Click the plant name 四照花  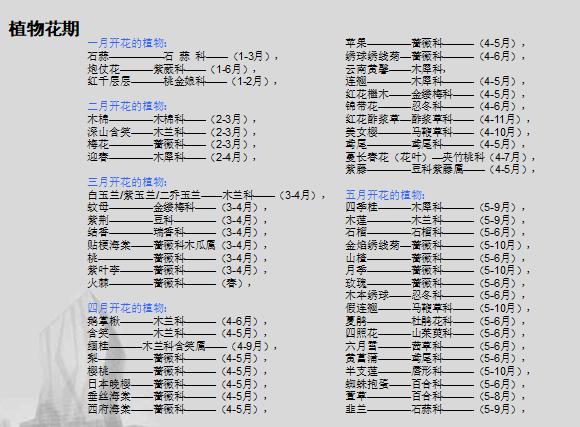coord(362,333)
